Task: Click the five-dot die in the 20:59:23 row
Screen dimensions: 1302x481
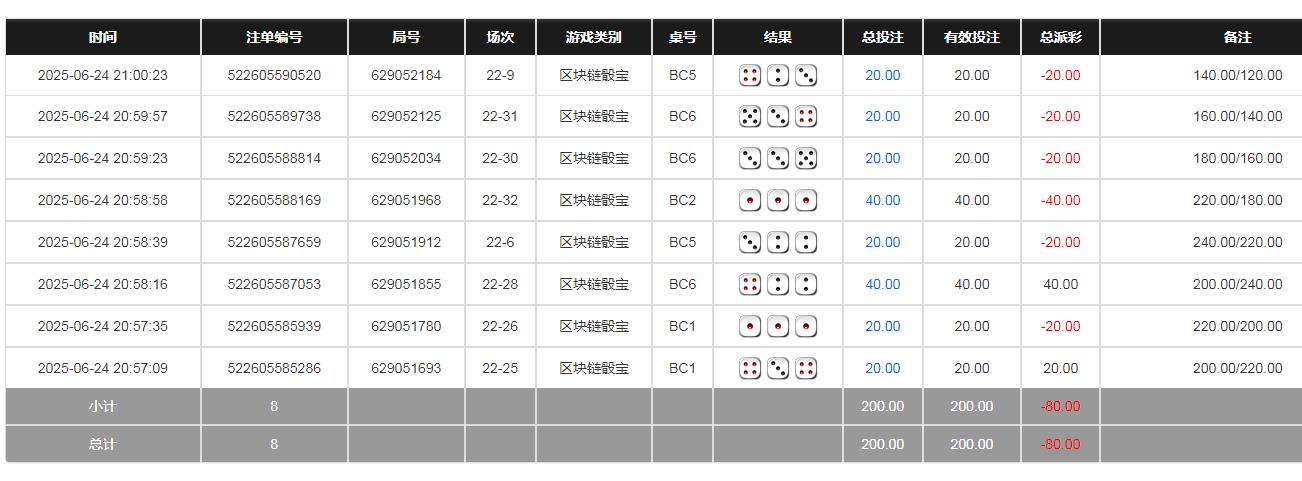Action: [x=806, y=159]
